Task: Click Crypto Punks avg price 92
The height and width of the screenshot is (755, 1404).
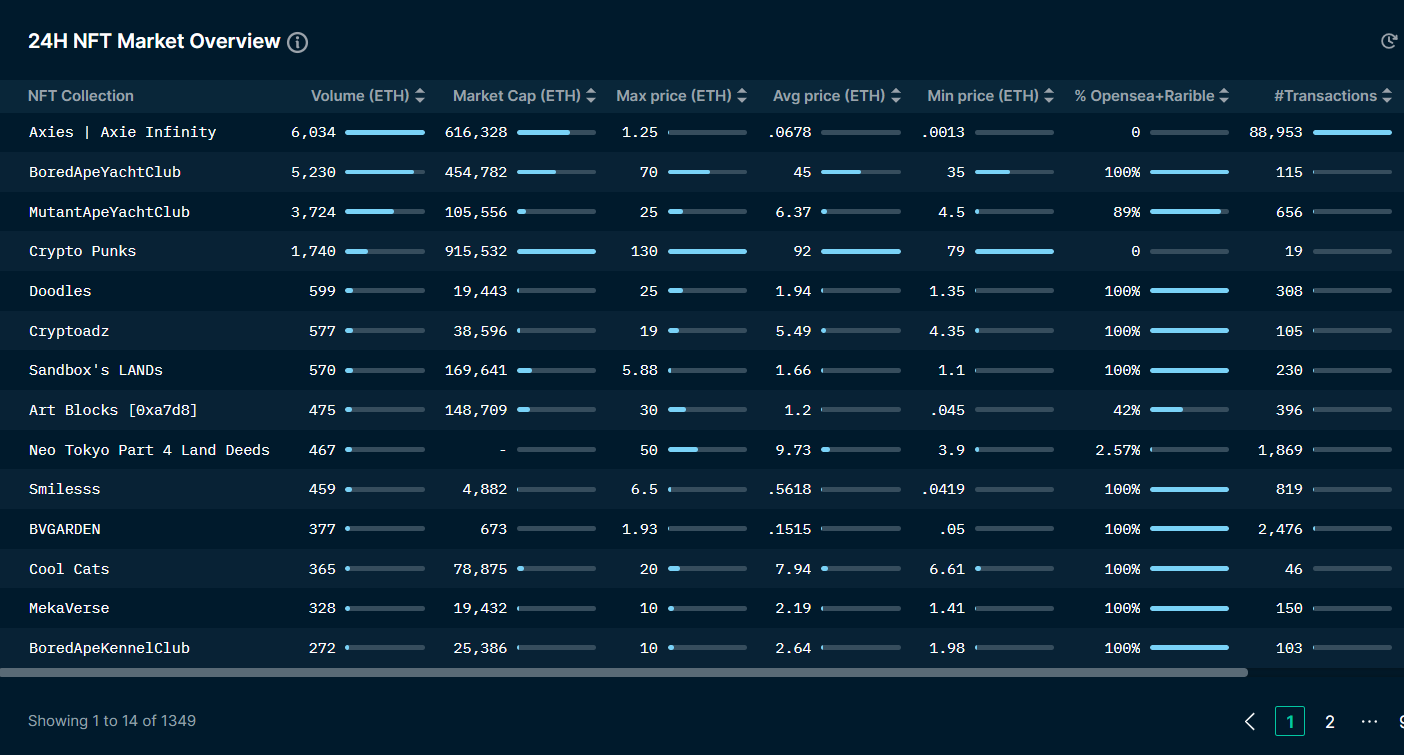Action: point(802,251)
